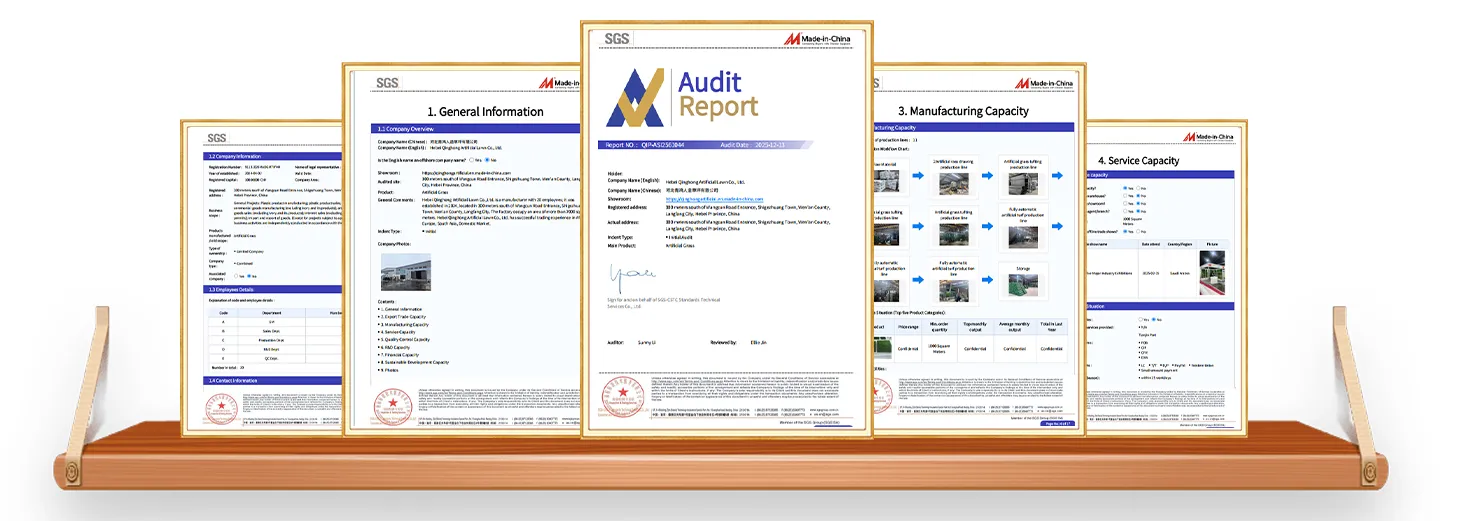Click '1.2 Company Information' section bar

coord(273,156)
